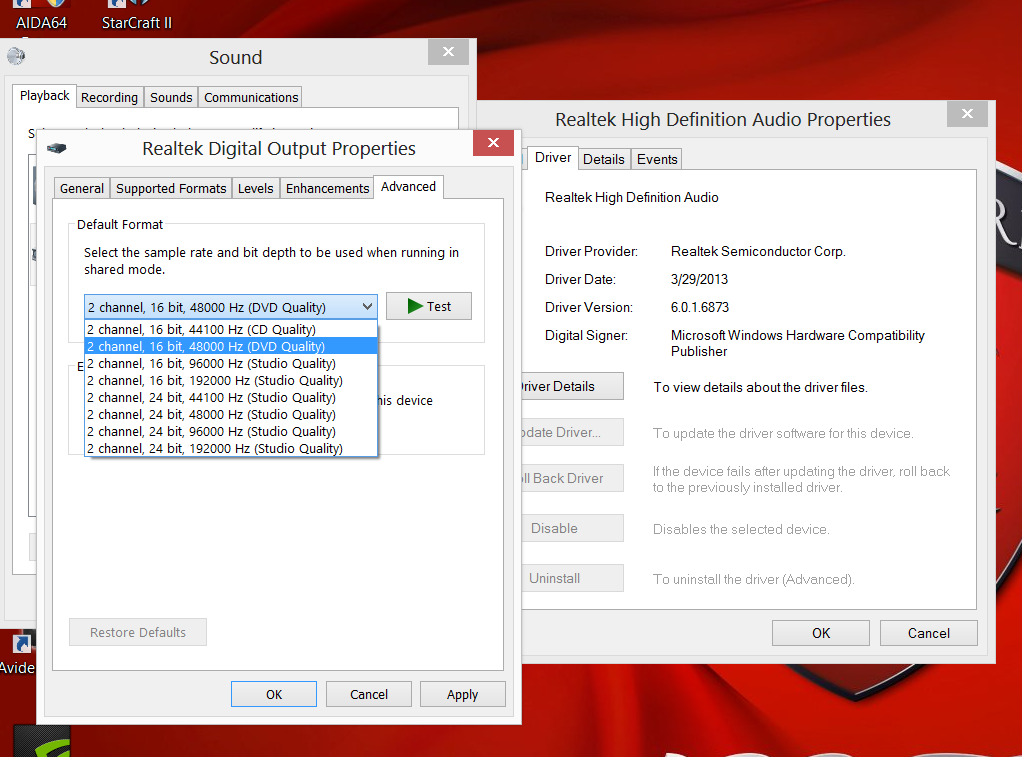Click the driver date 3/29/2013
This screenshot has width=1022, height=757.
699,279
